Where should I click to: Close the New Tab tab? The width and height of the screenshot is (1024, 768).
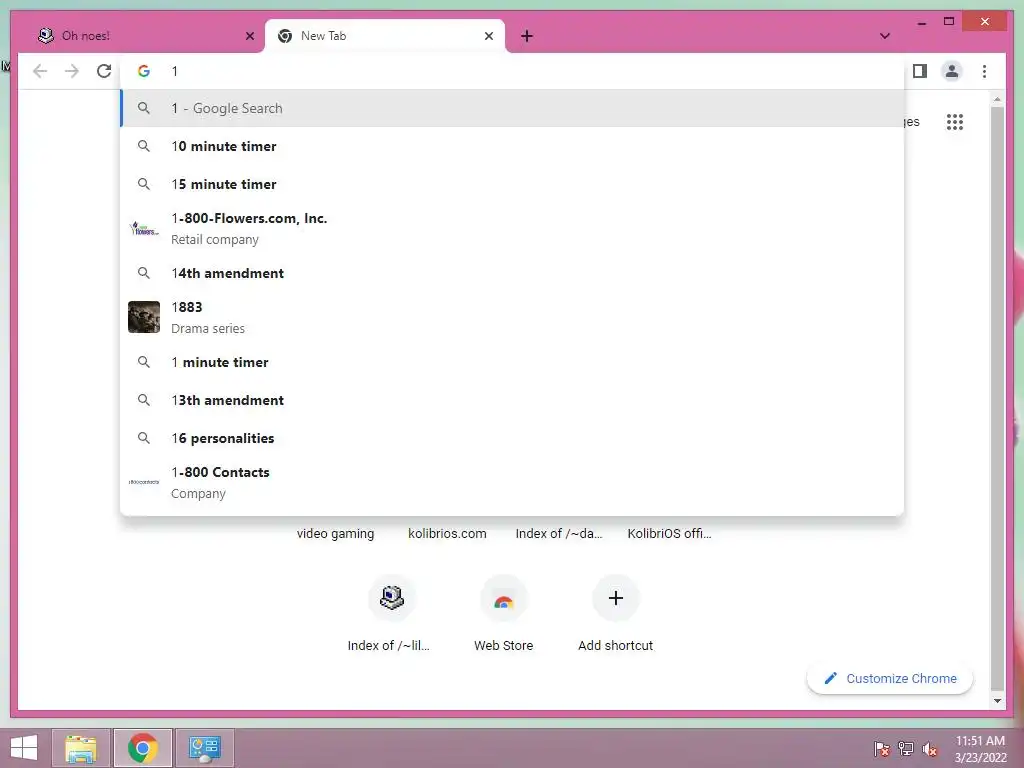click(x=488, y=36)
